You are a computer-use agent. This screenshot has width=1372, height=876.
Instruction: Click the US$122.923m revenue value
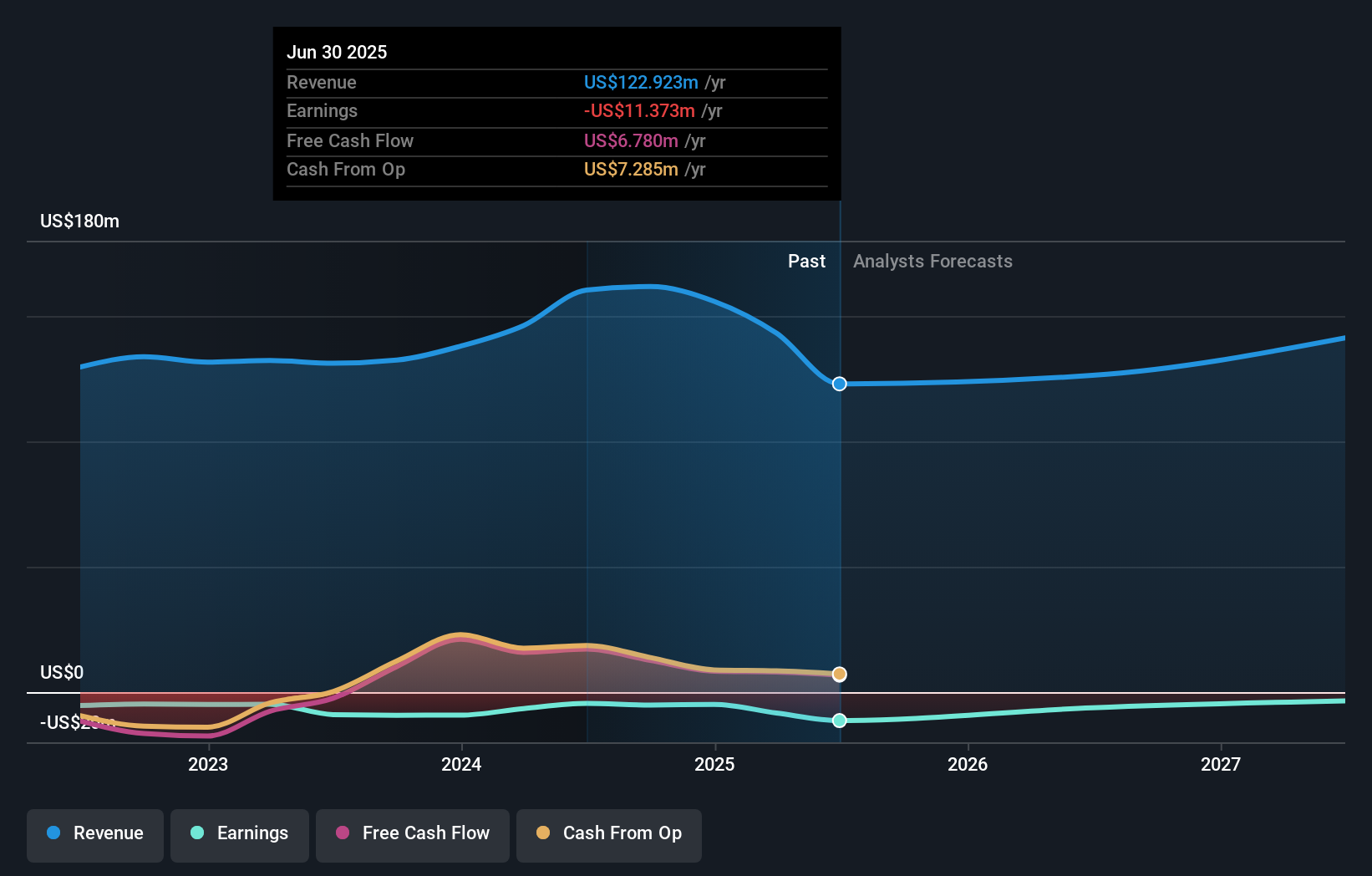coord(641,83)
